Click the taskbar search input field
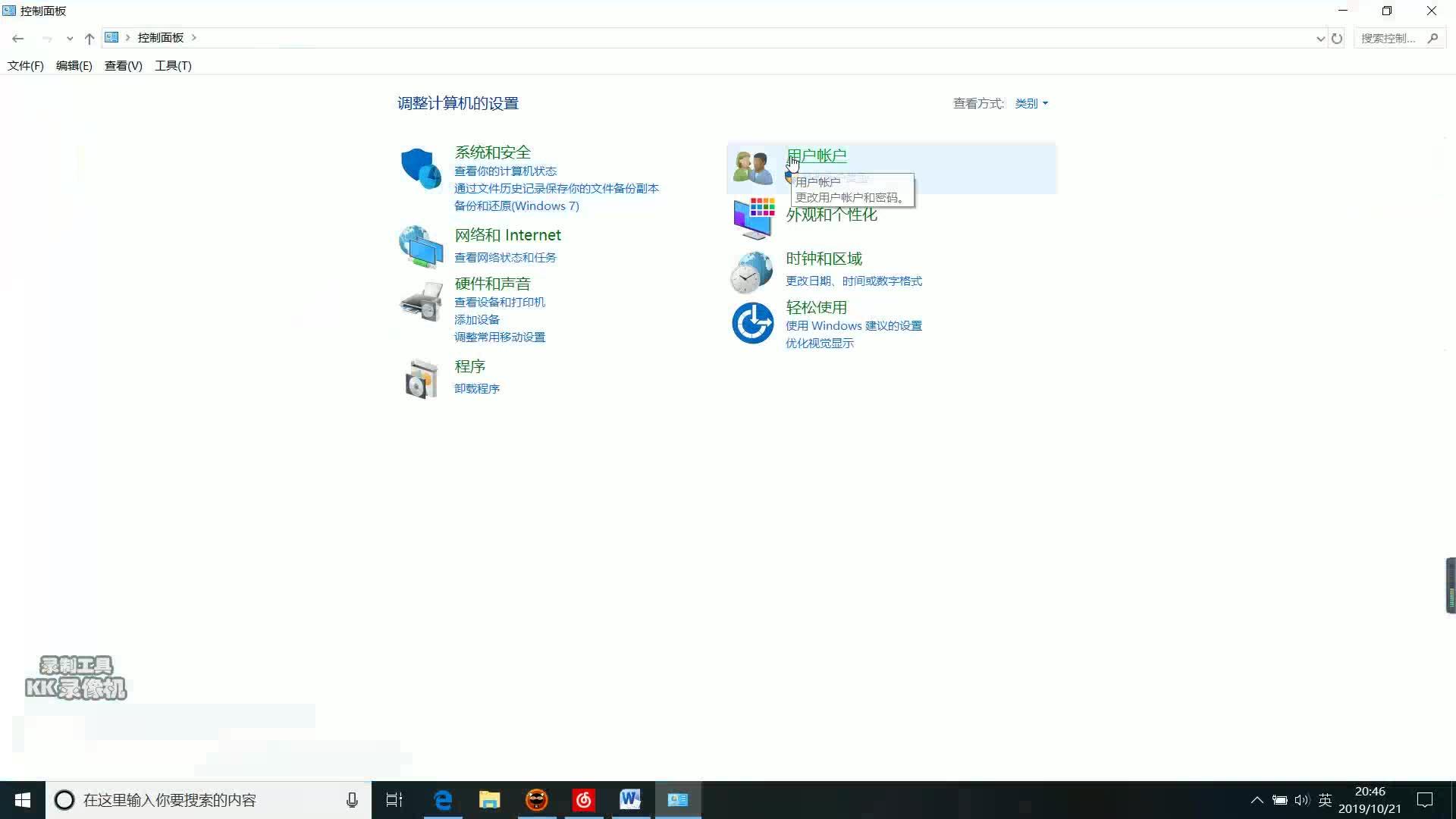This screenshot has width=1456, height=819. click(x=209, y=800)
